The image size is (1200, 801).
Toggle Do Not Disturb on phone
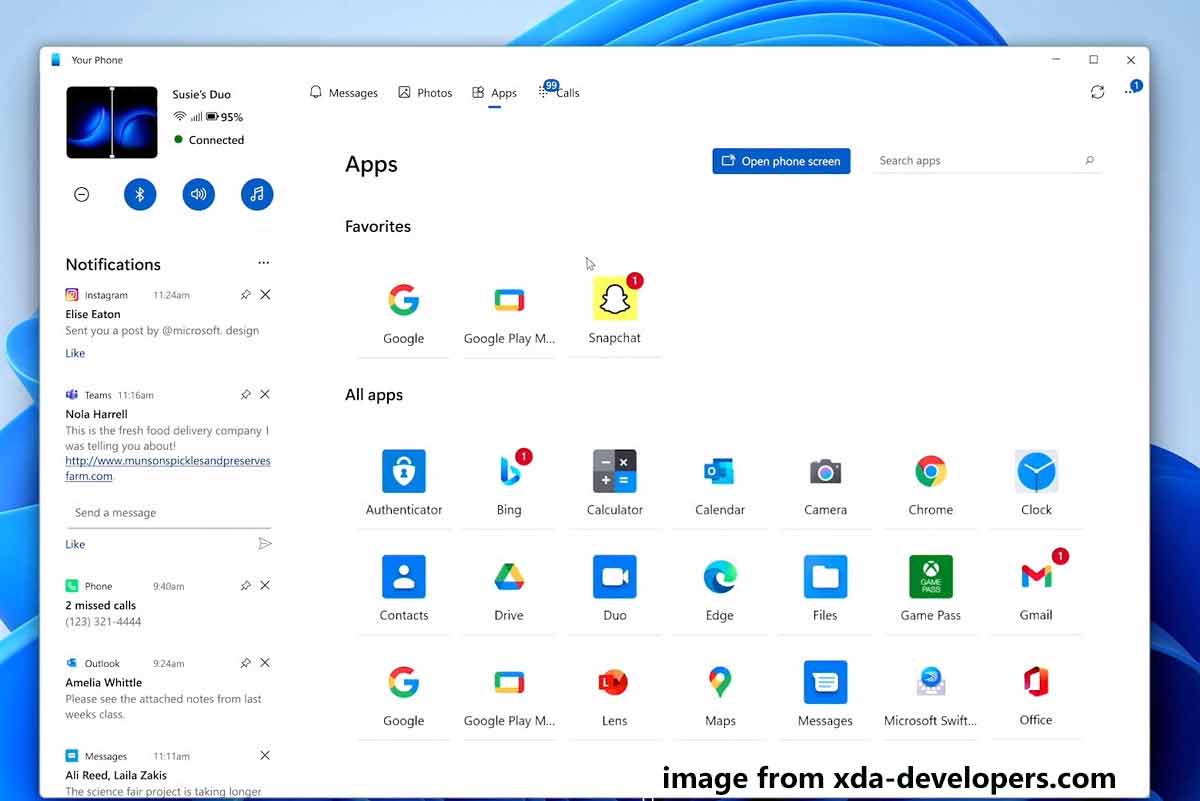82,195
